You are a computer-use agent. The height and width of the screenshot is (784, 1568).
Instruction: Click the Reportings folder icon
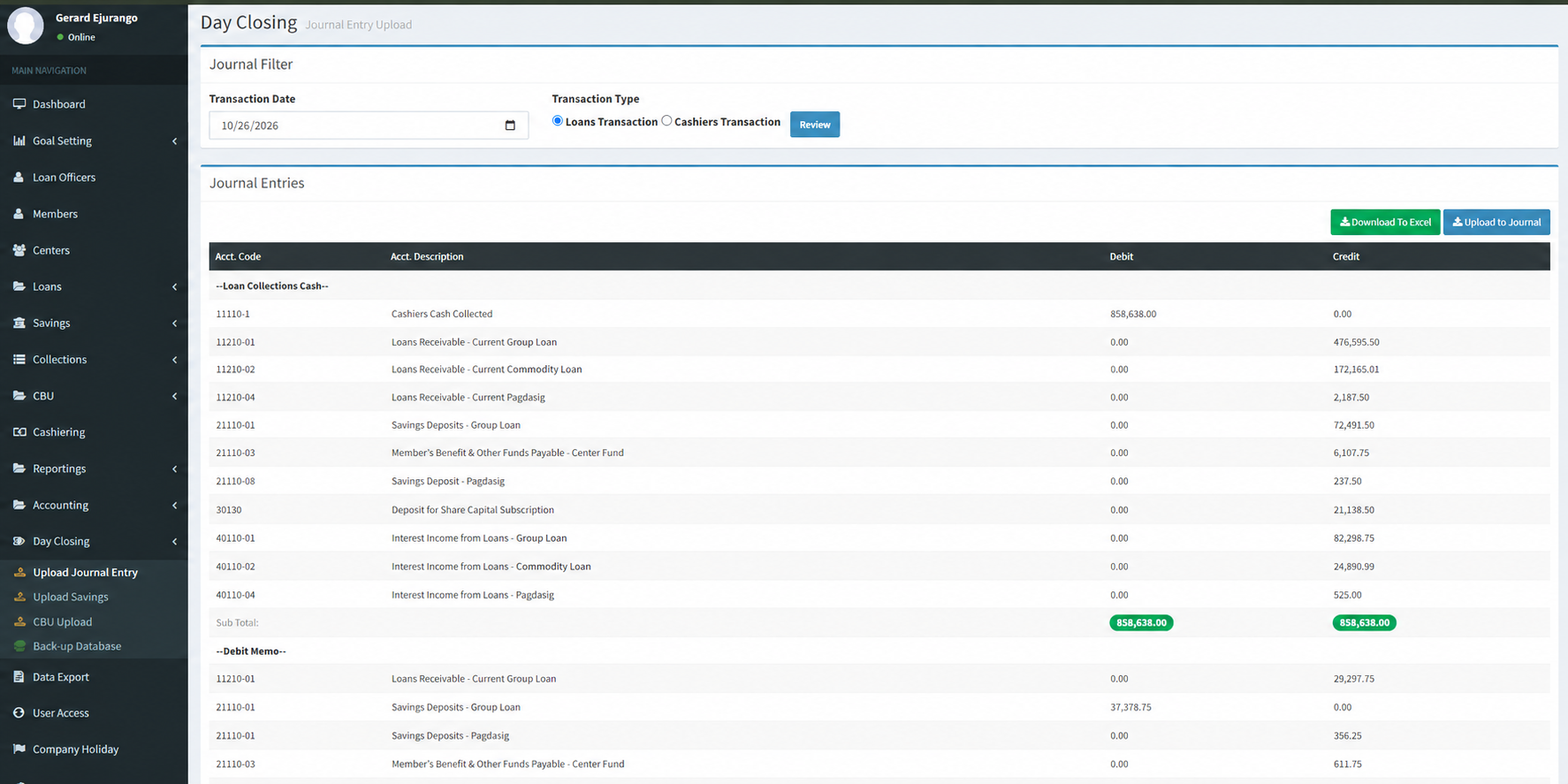(x=19, y=468)
